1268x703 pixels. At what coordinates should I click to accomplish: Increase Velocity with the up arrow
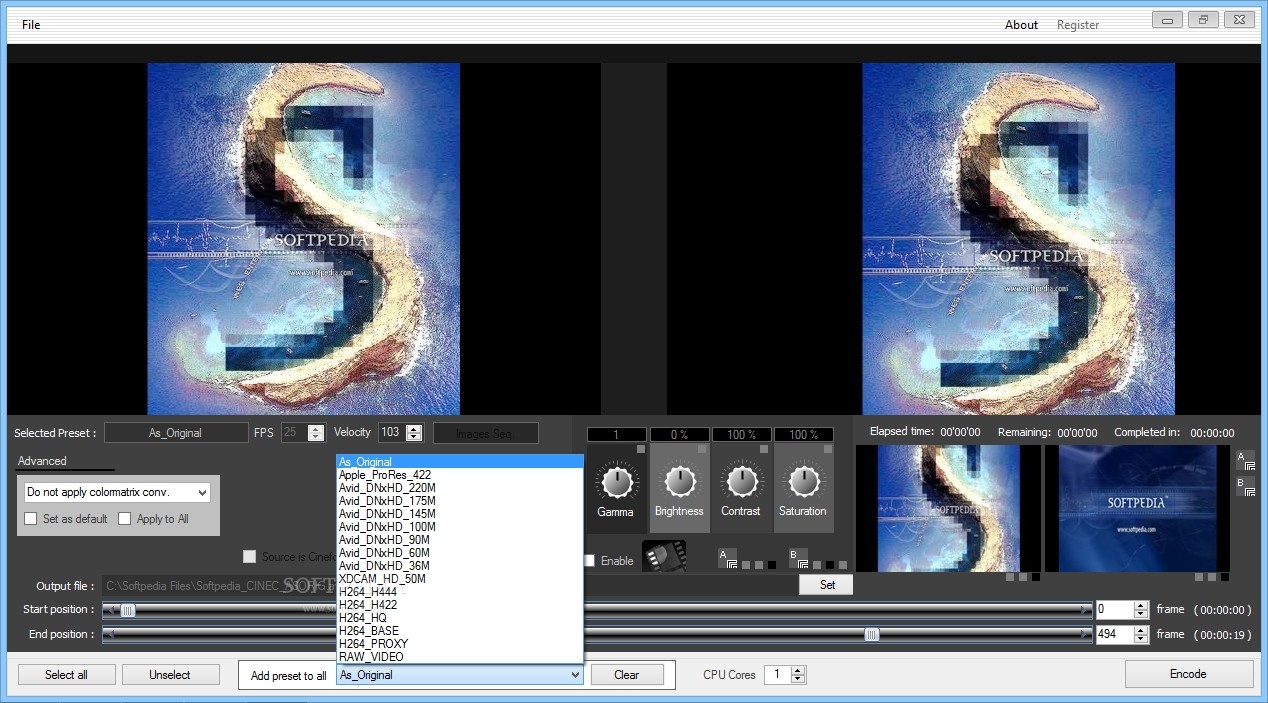click(414, 428)
